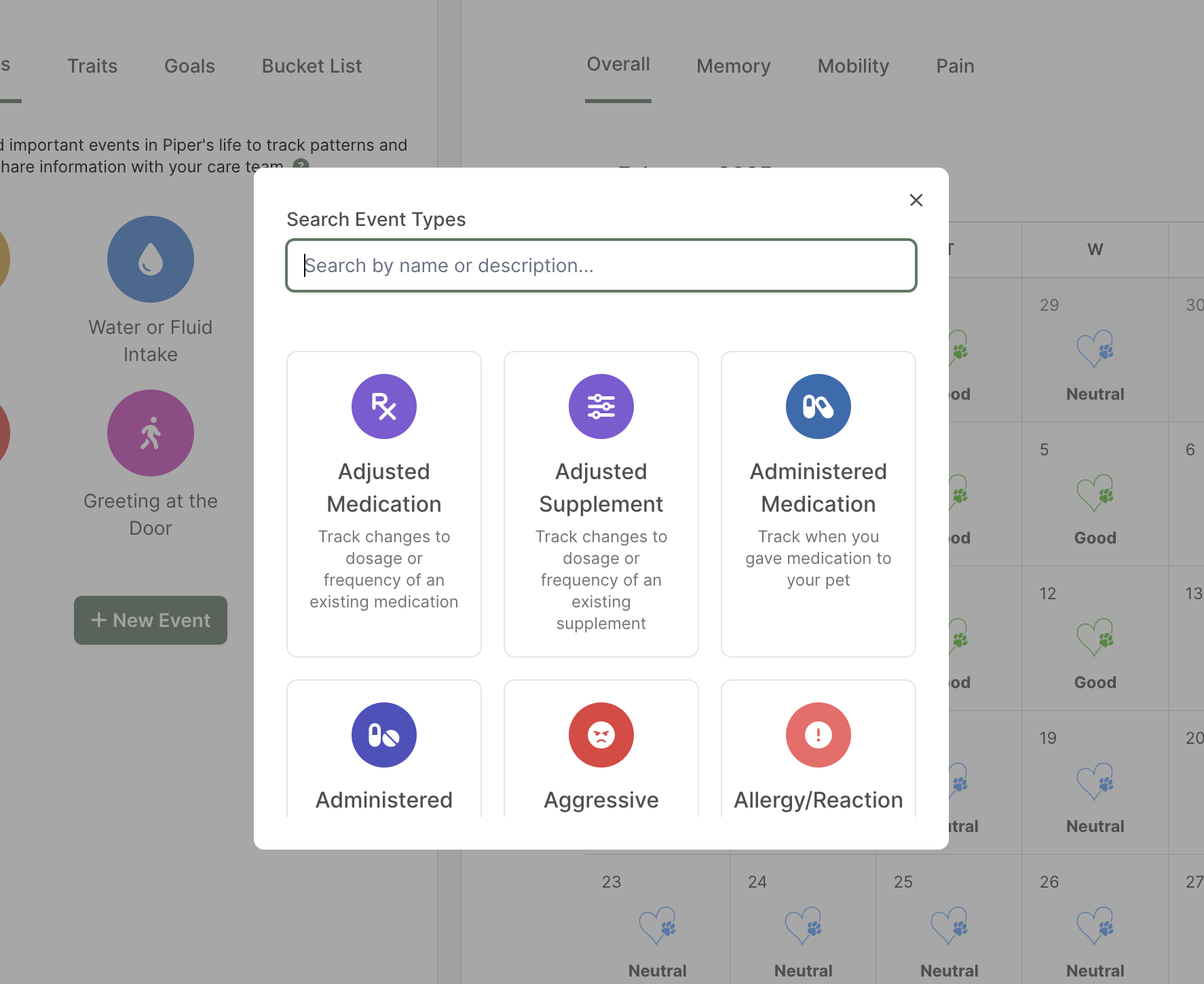Focus the search by name or description field

coord(601,265)
